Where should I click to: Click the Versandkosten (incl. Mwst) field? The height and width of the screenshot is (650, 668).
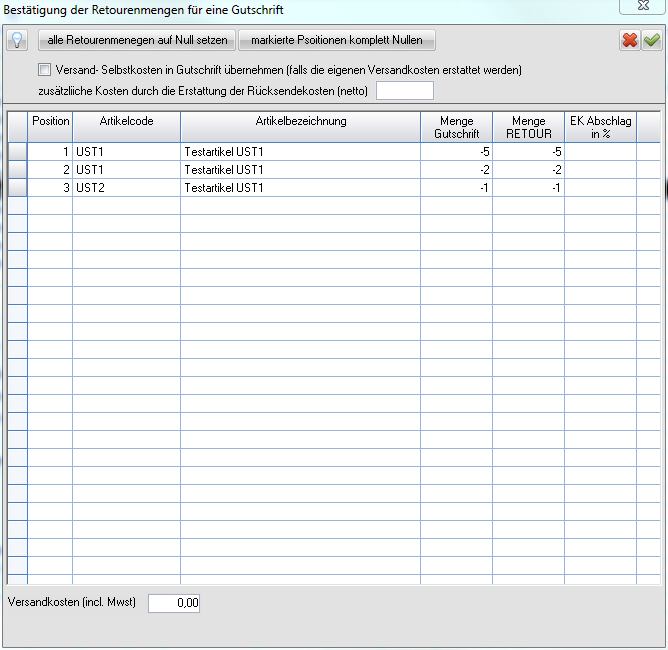[x=174, y=603]
